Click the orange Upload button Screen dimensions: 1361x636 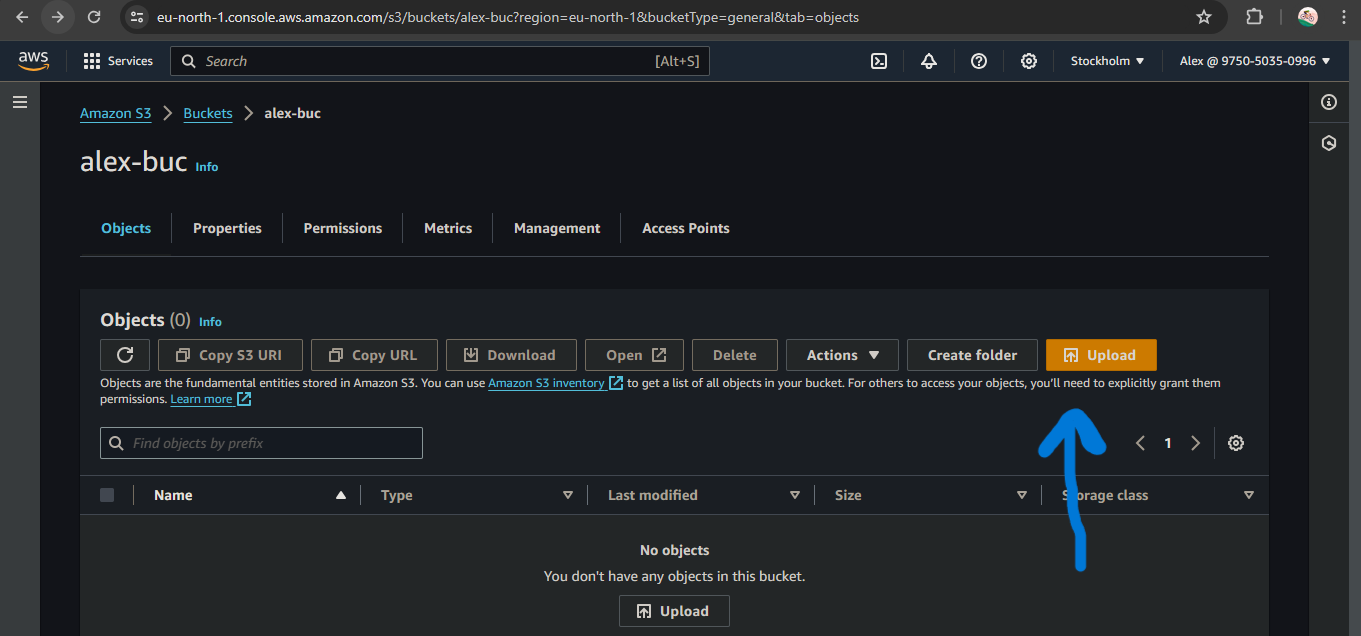tap(1100, 355)
